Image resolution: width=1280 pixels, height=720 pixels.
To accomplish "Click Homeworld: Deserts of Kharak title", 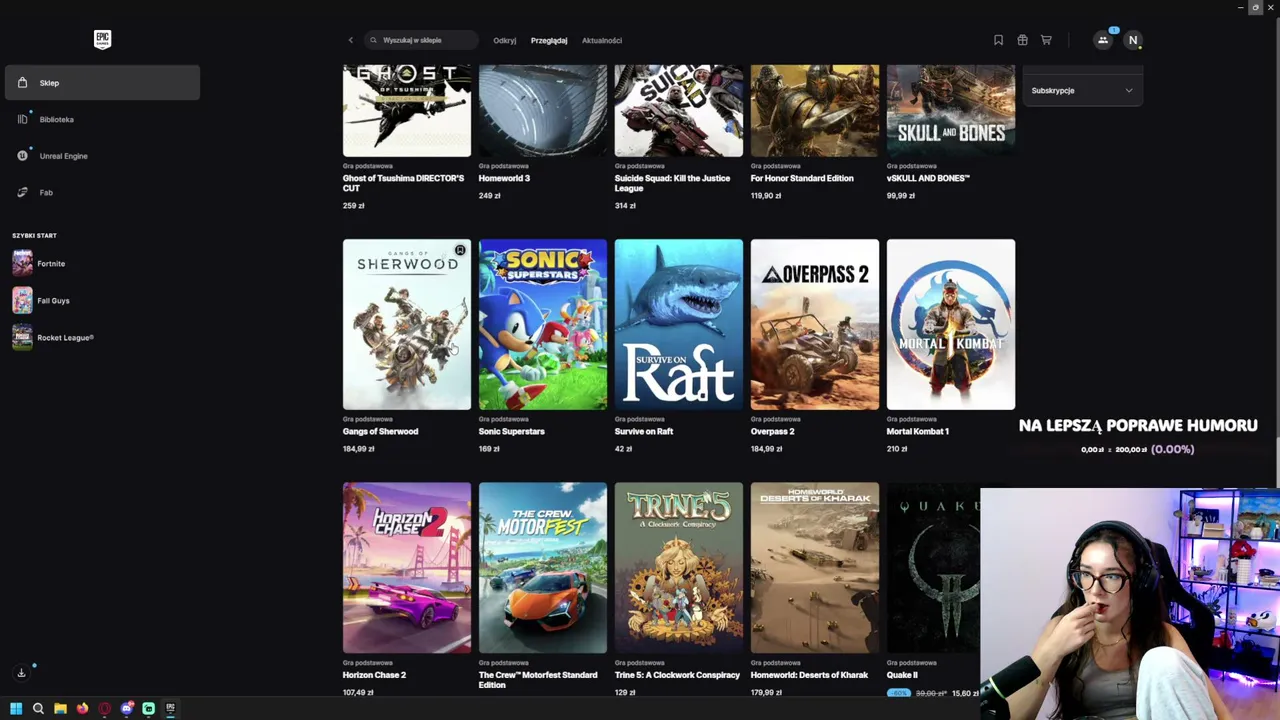I will (809, 675).
